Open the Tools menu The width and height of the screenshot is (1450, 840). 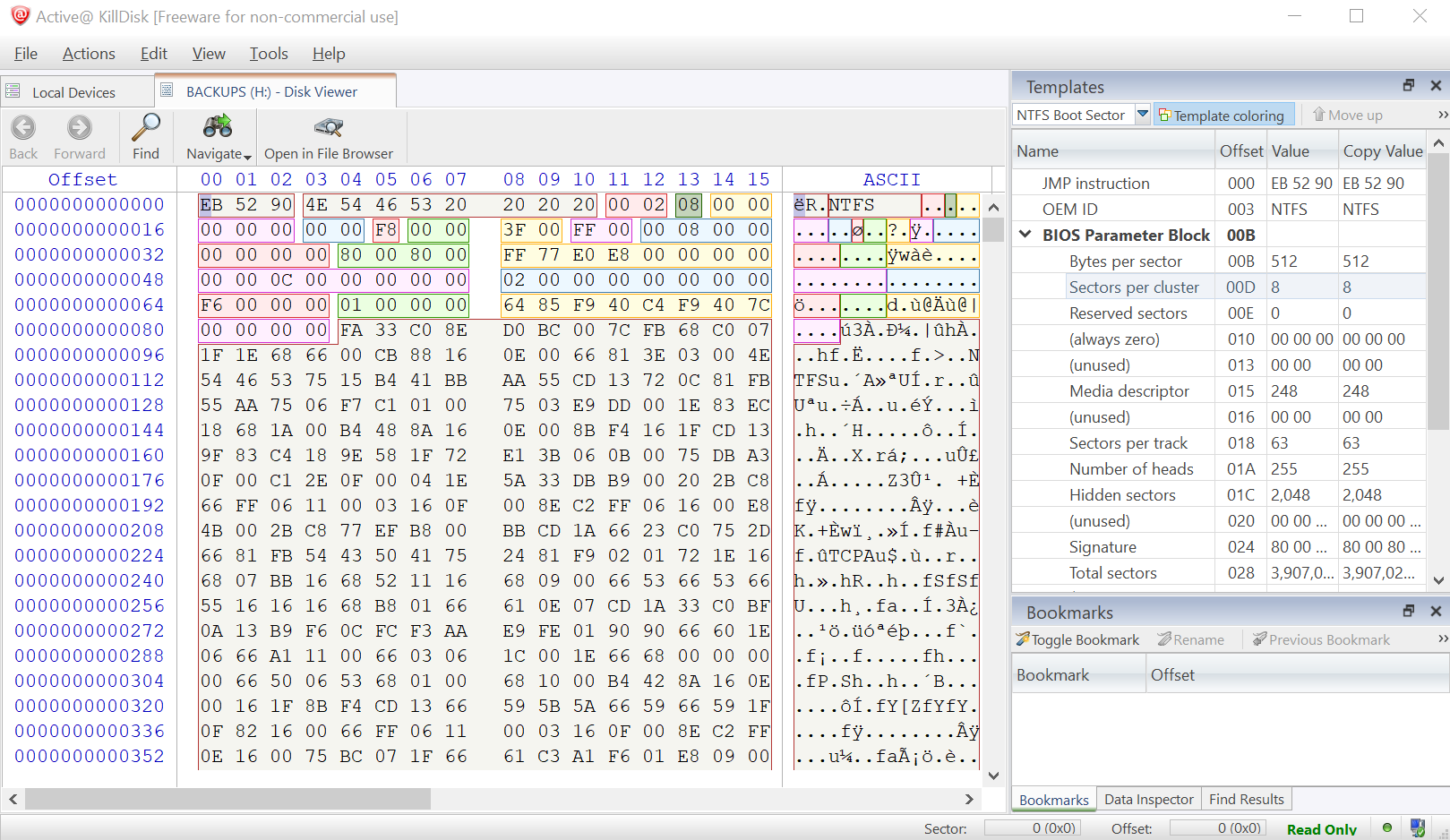[268, 54]
